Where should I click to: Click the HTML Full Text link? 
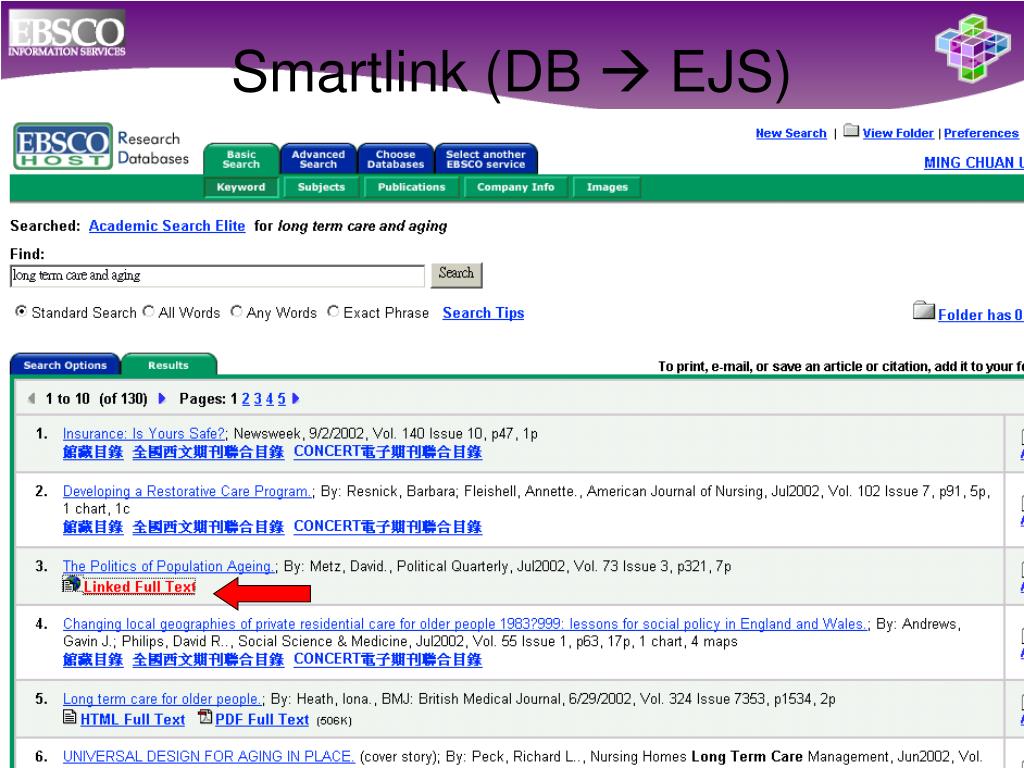click(x=133, y=720)
